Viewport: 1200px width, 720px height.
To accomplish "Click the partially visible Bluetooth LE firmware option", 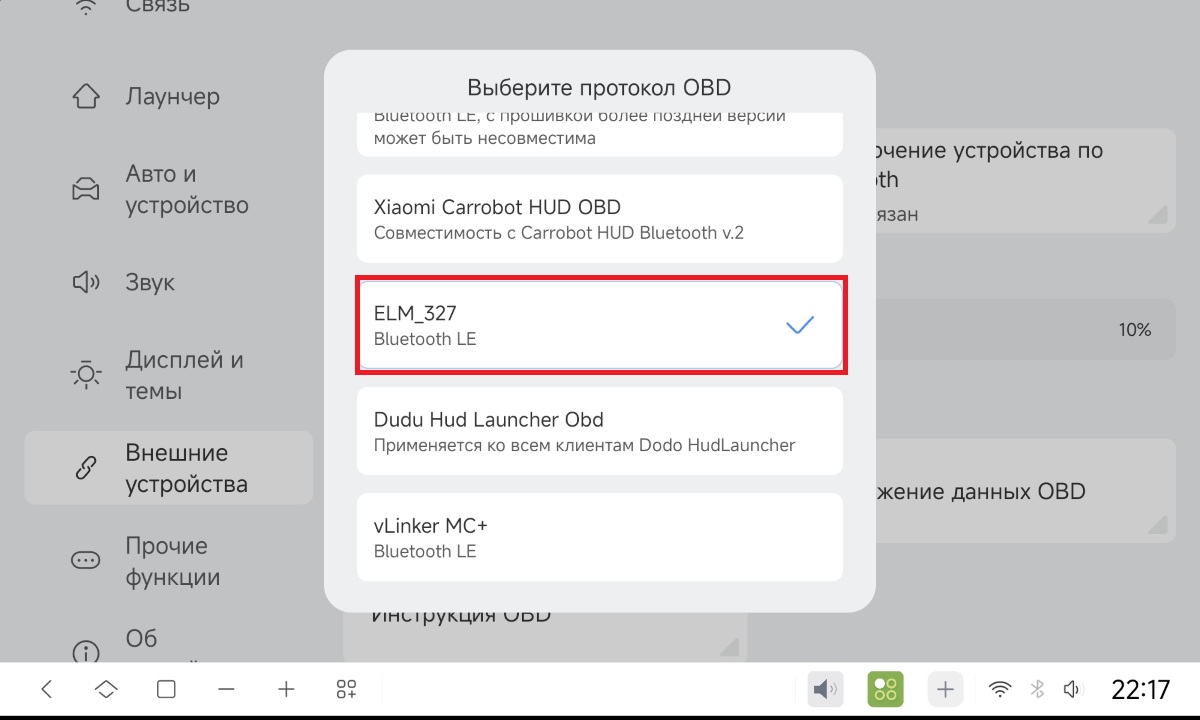I will 600,132.
